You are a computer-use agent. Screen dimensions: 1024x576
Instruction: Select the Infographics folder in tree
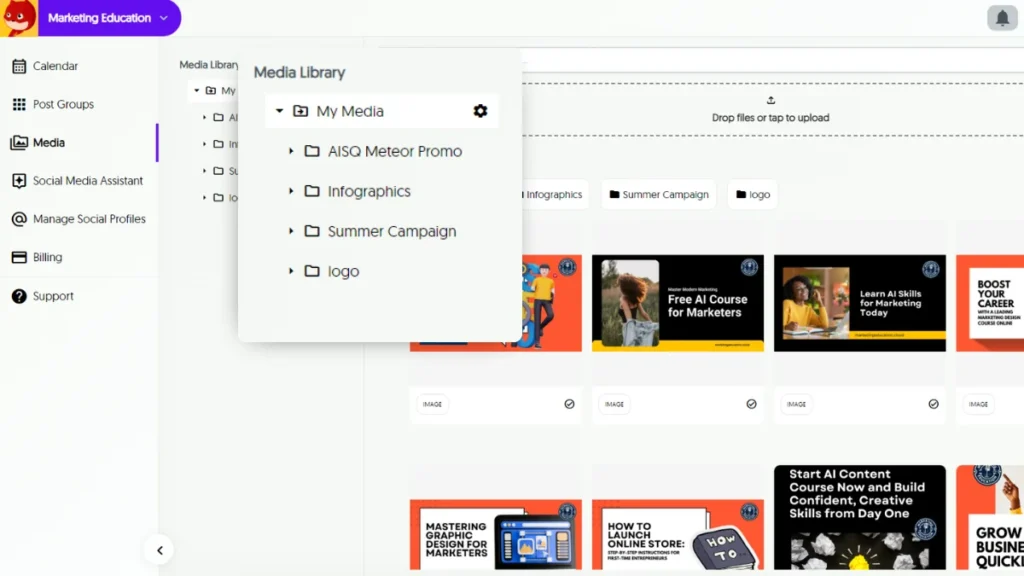coord(368,191)
